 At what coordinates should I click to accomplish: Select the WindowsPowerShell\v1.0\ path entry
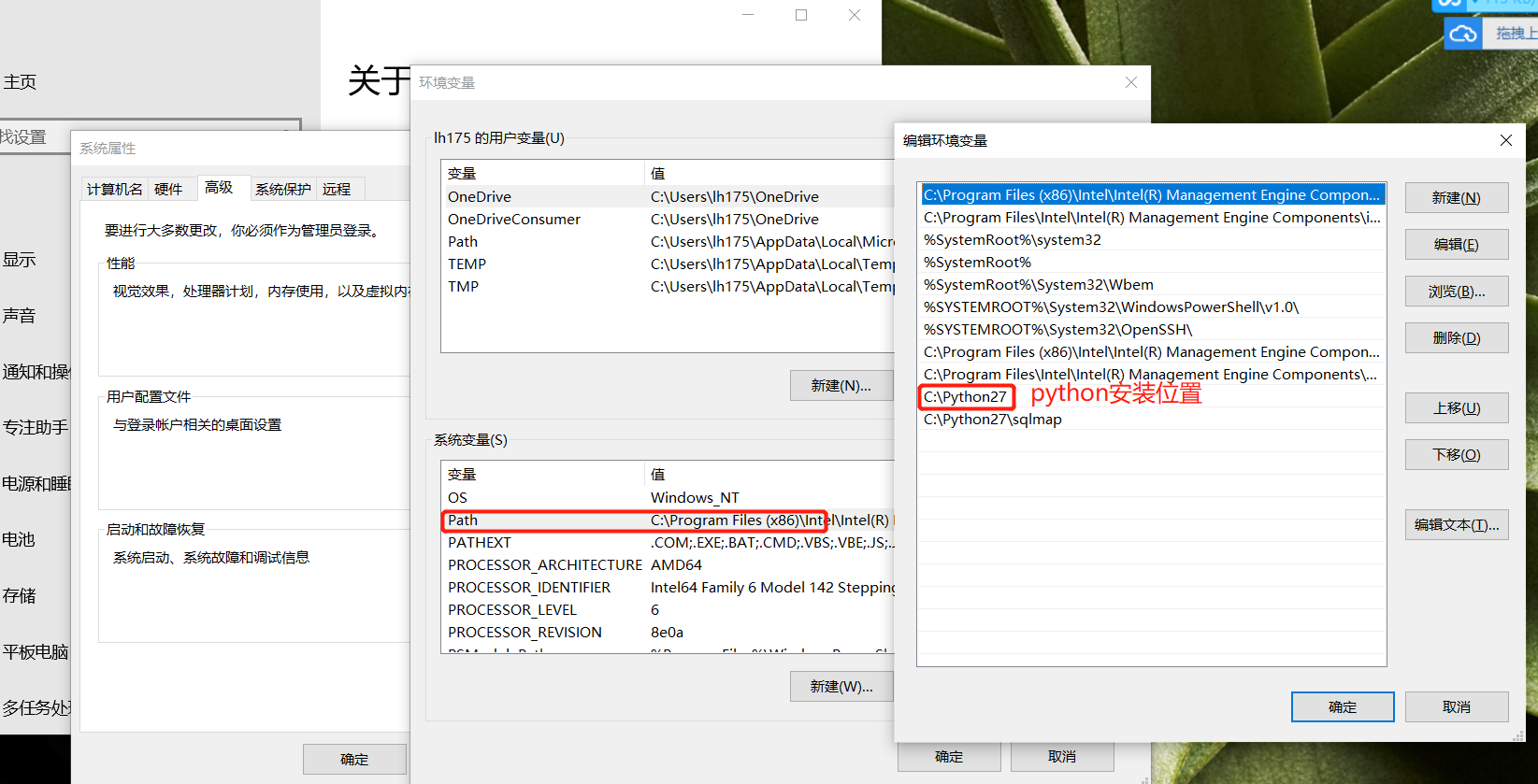1151,307
